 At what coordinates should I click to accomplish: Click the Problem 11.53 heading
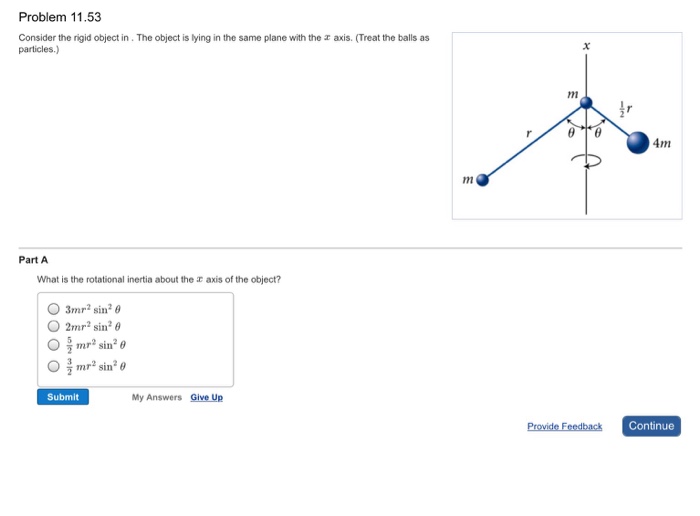pyautogui.click(x=60, y=18)
